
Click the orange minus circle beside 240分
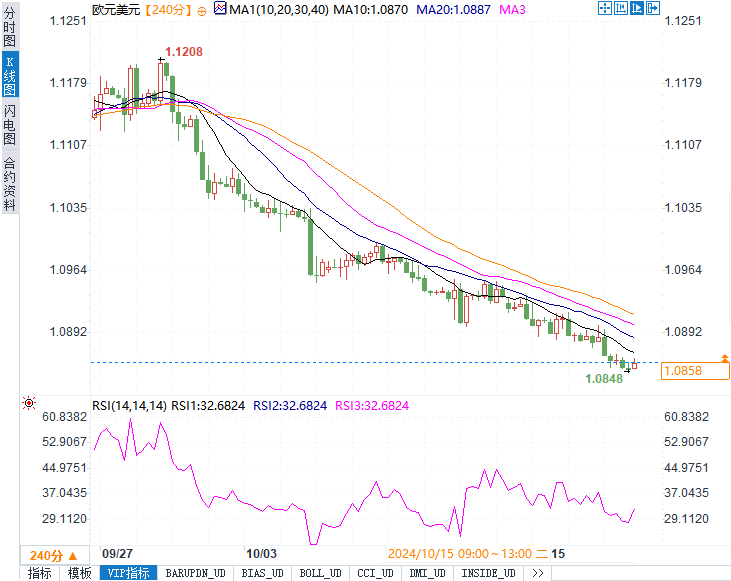tap(203, 9)
